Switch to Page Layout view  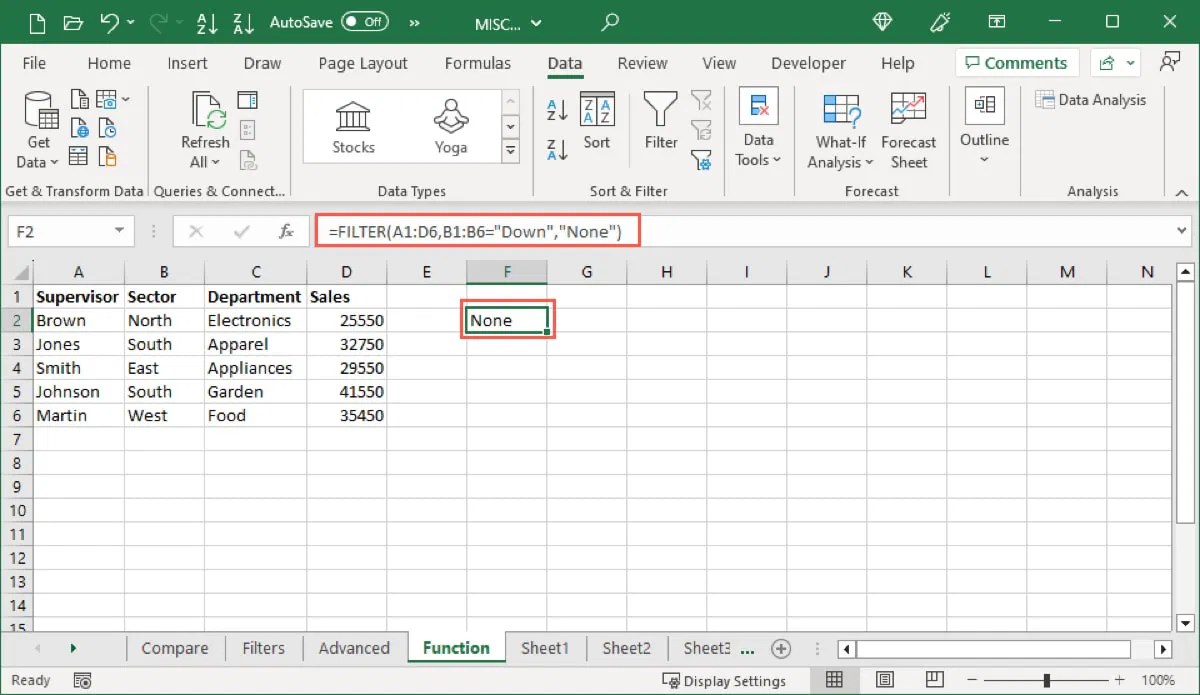[x=884, y=677]
